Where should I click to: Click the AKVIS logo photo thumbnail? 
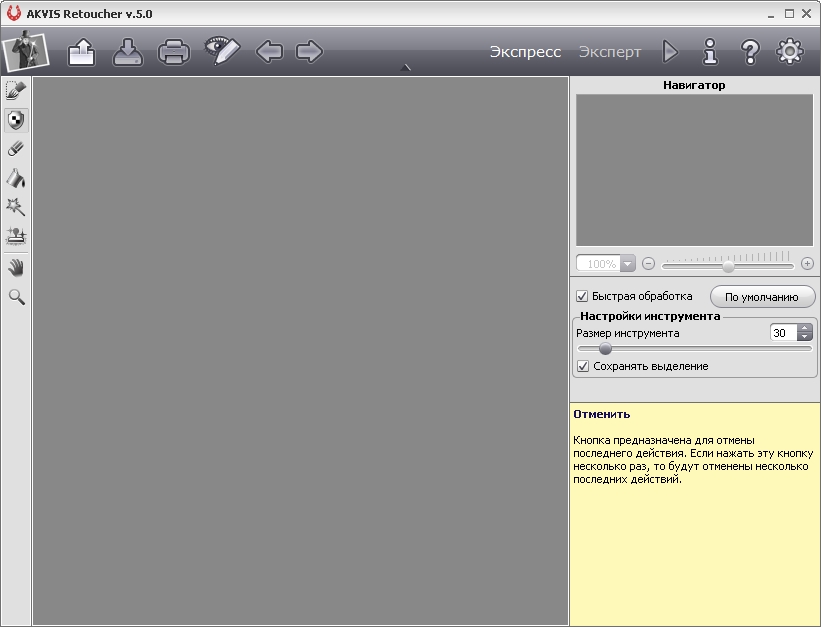click(25, 51)
